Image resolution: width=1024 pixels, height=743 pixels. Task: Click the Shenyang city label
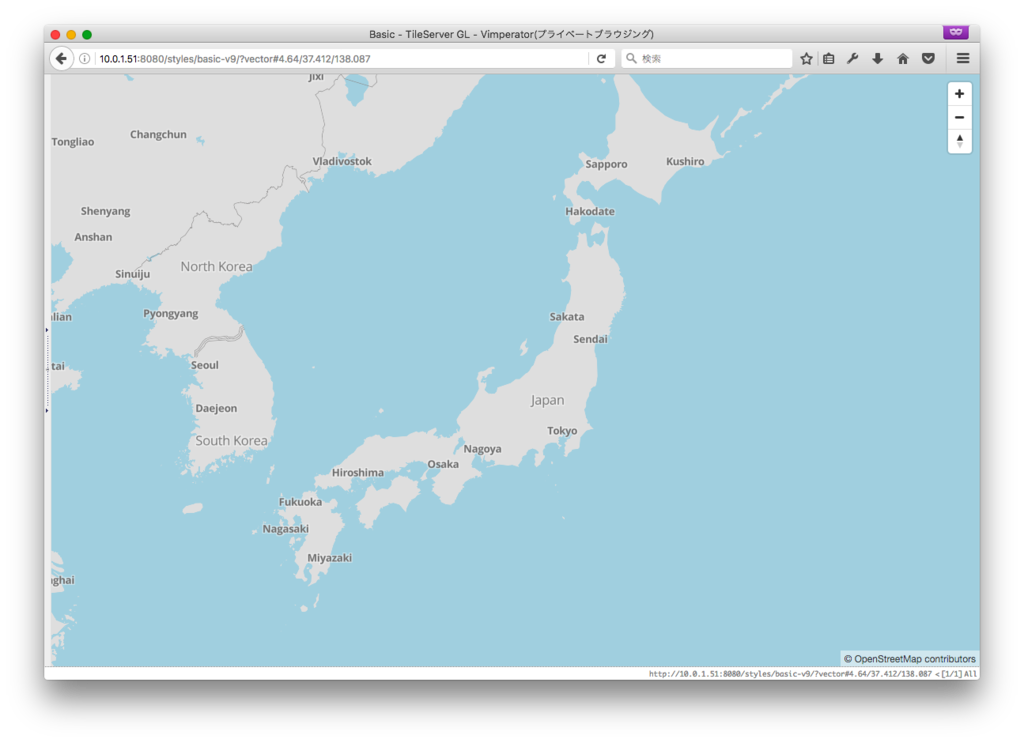click(x=105, y=212)
